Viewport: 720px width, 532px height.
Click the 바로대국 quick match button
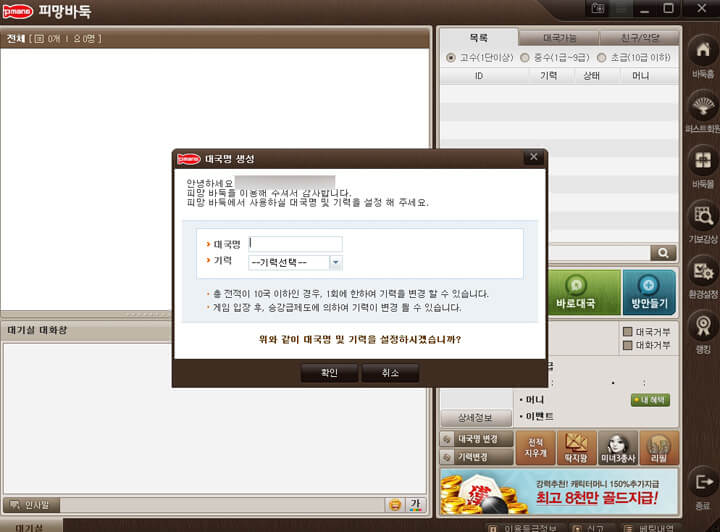tap(584, 292)
